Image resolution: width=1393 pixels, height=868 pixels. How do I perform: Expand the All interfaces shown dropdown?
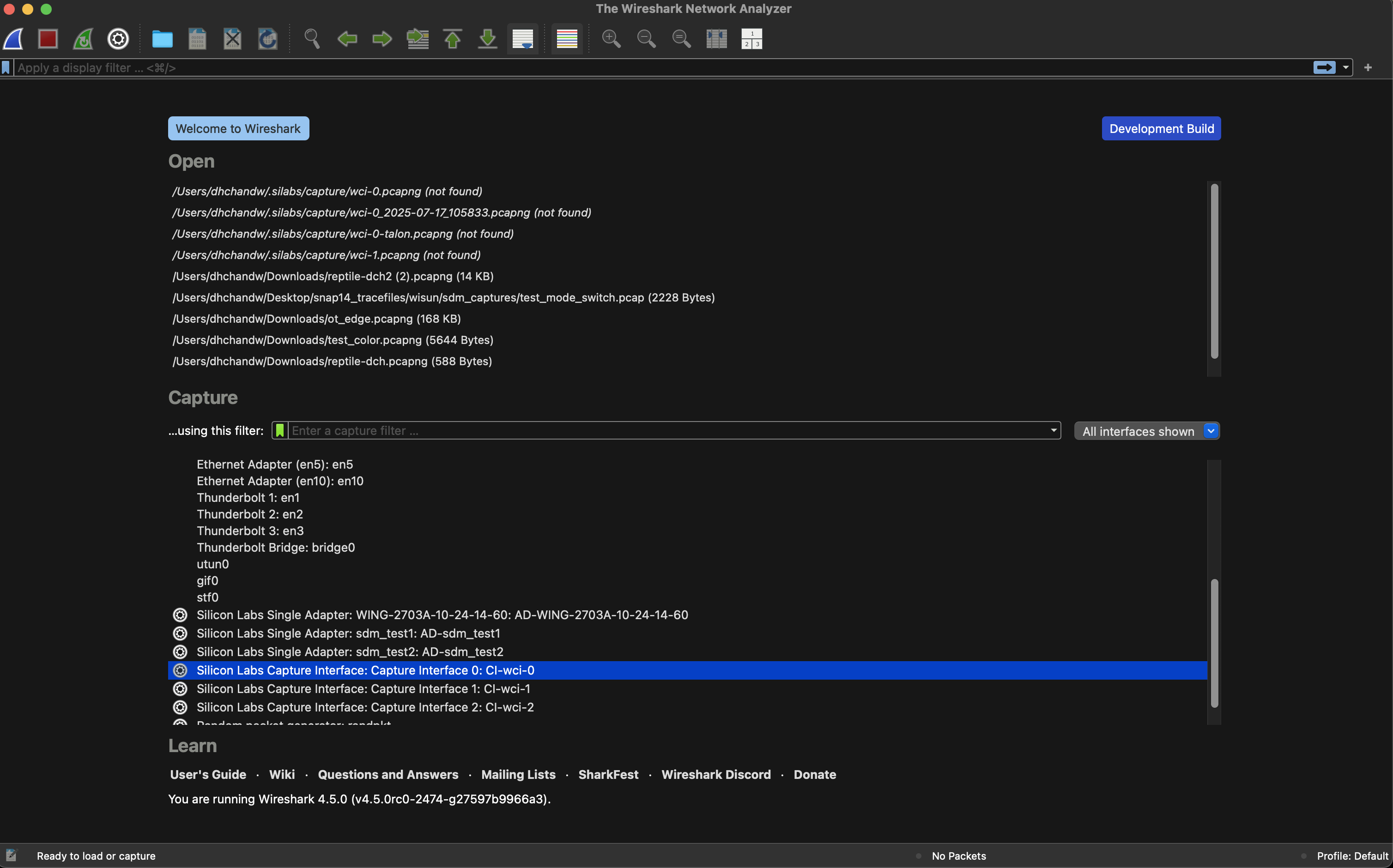click(x=1211, y=431)
